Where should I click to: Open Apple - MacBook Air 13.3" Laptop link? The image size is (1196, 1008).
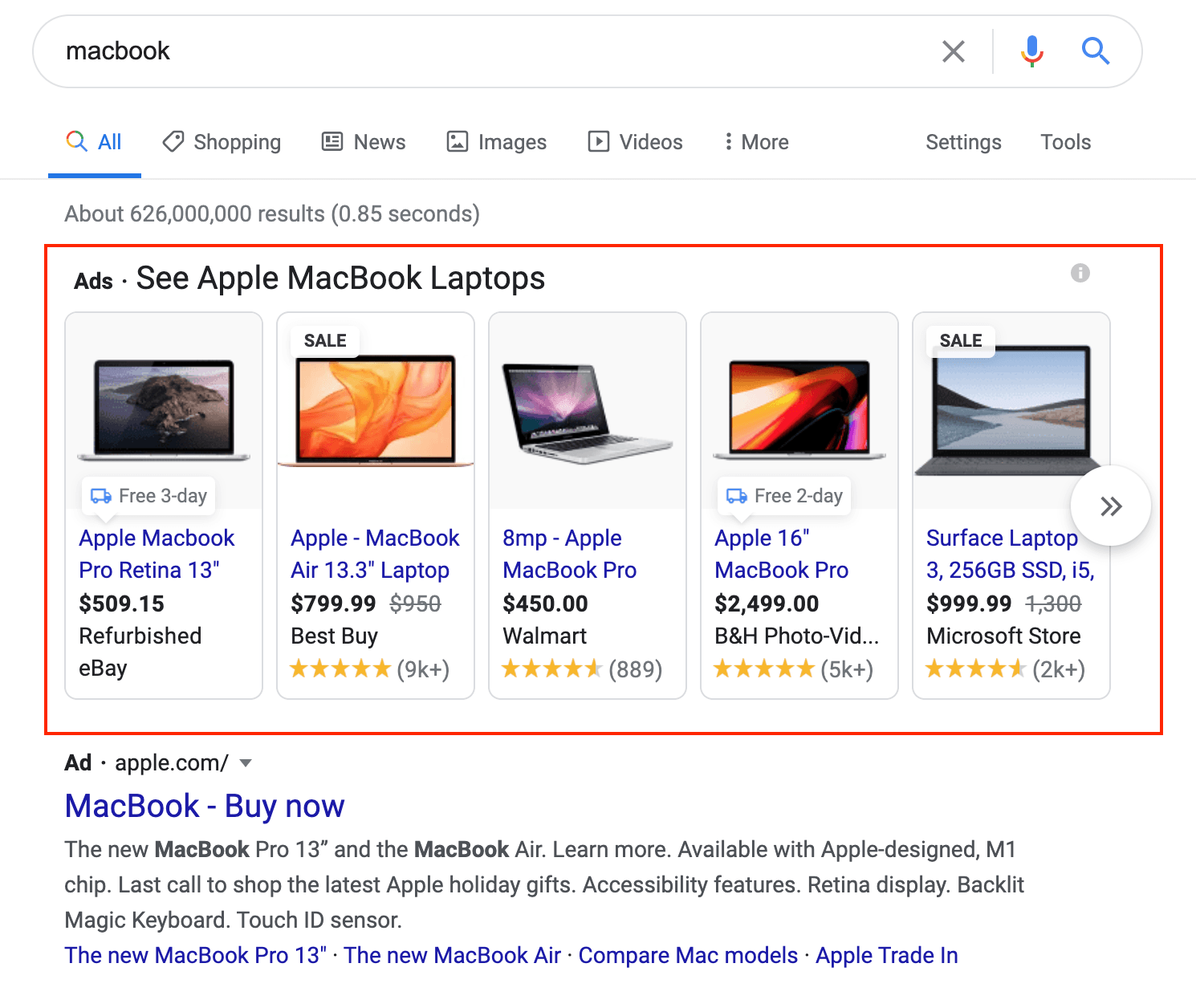pos(375,554)
